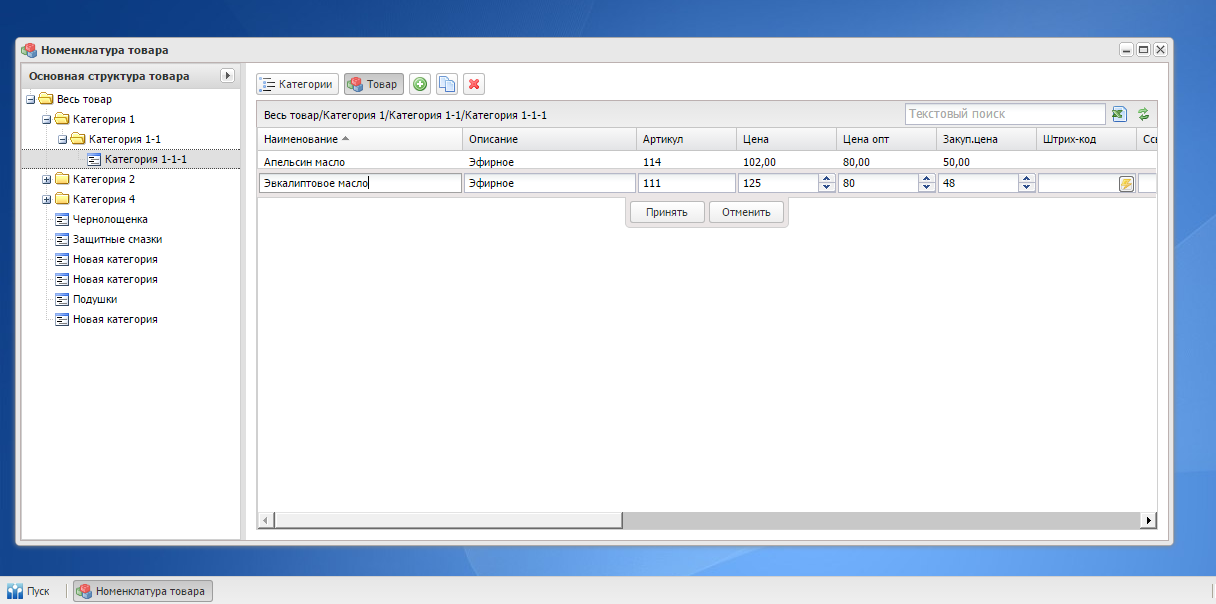
Task: Click the Текстовый поиск search field
Action: point(1005,114)
